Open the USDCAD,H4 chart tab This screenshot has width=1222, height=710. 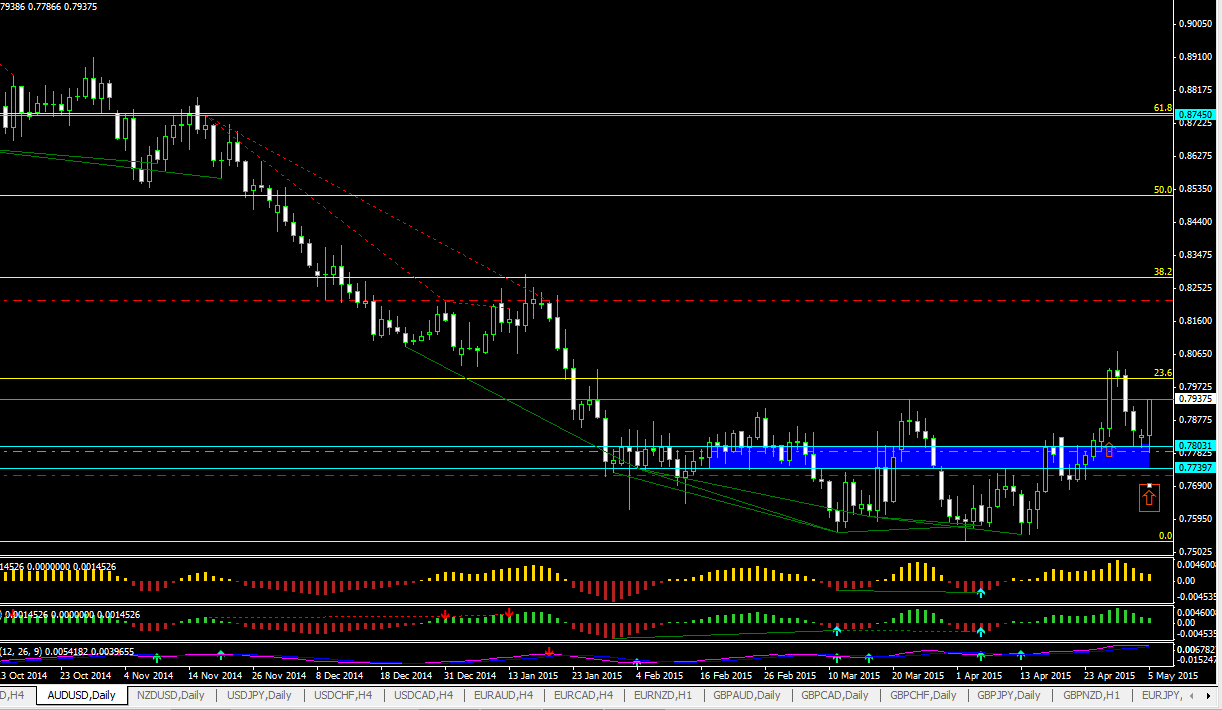(424, 695)
